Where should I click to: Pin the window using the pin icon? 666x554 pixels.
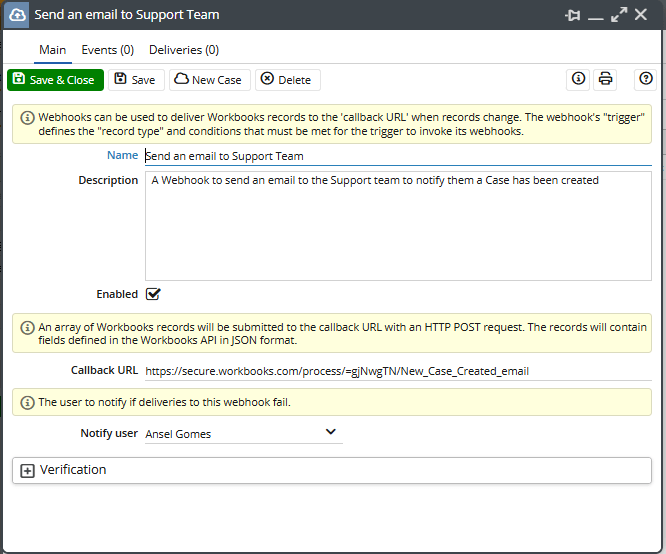tap(573, 16)
